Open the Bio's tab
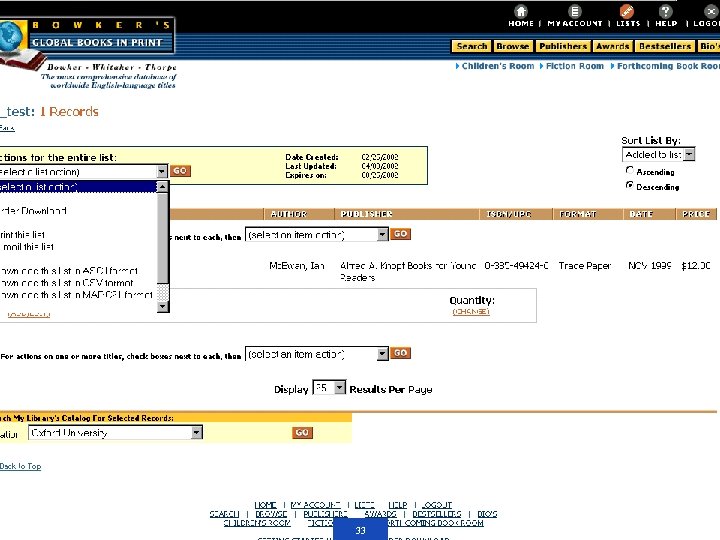 point(709,46)
